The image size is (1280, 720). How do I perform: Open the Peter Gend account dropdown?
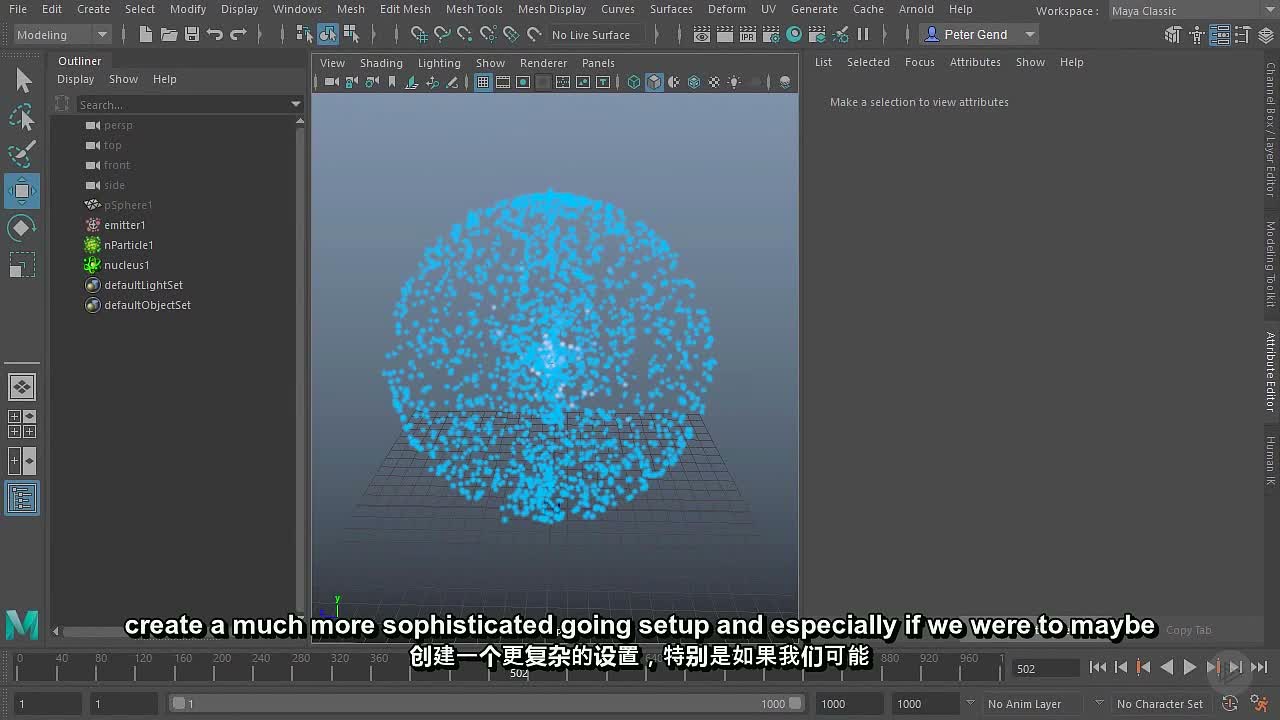pyautogui.click(x=980, y=34)
